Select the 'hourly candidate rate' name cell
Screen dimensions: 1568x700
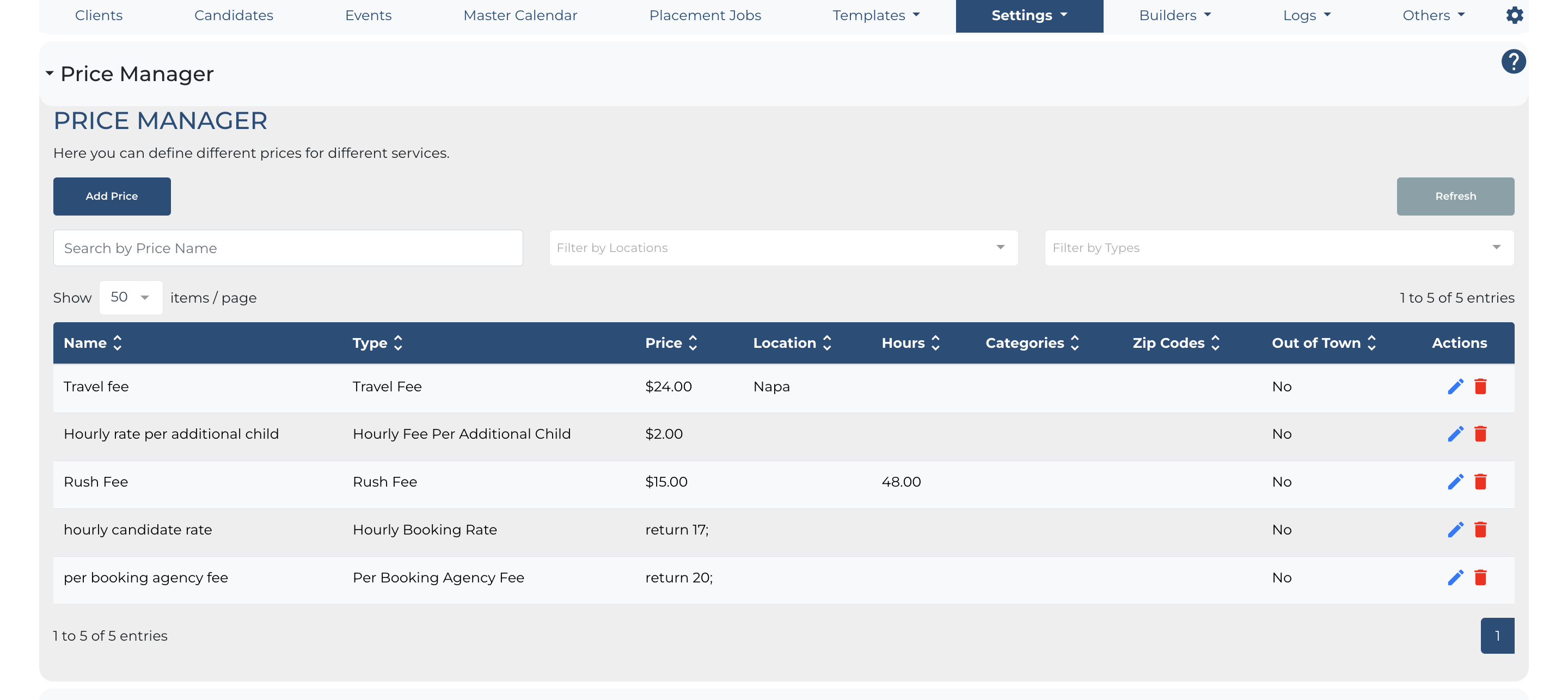pyautogui.click(x=138, y=530)
